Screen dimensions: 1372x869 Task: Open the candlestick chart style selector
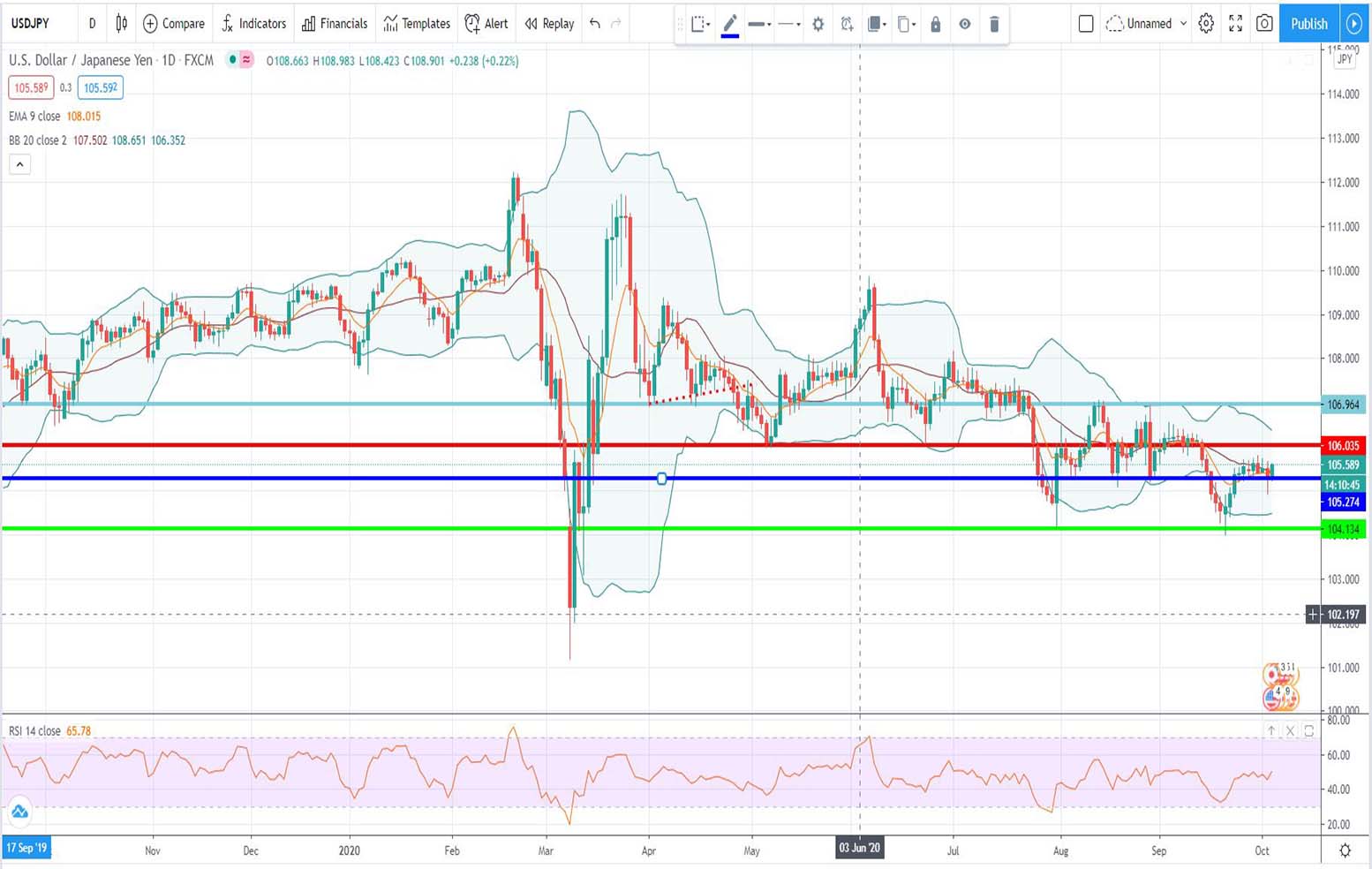tap(121, 24)
